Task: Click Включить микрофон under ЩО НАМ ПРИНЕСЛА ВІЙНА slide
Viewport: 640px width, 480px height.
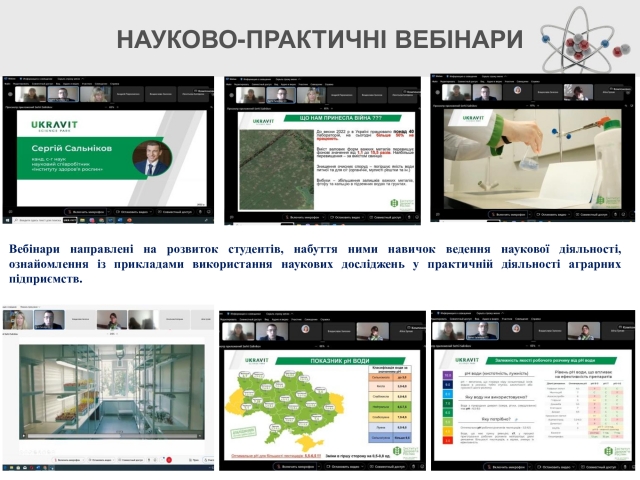Action: pyautogui.click(x=302, y=217)
